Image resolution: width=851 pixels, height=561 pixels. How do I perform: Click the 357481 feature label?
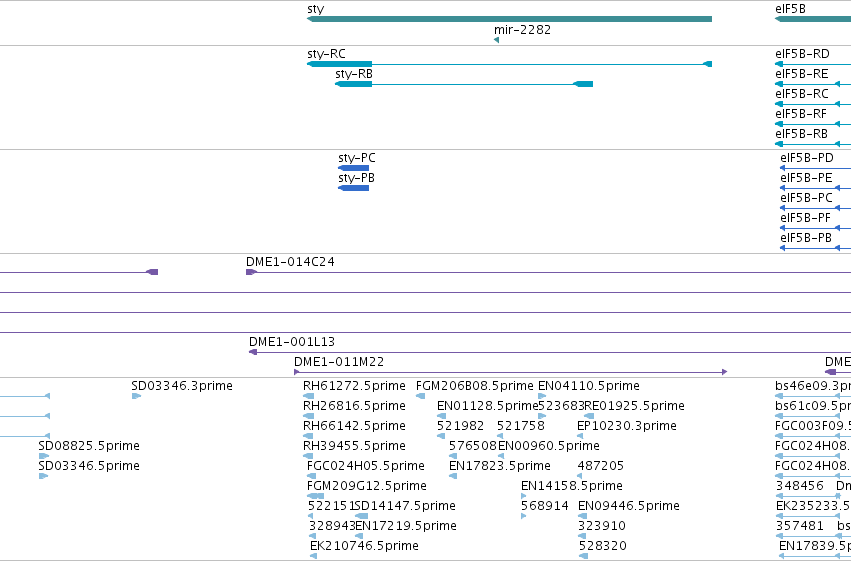click(799, 526)
